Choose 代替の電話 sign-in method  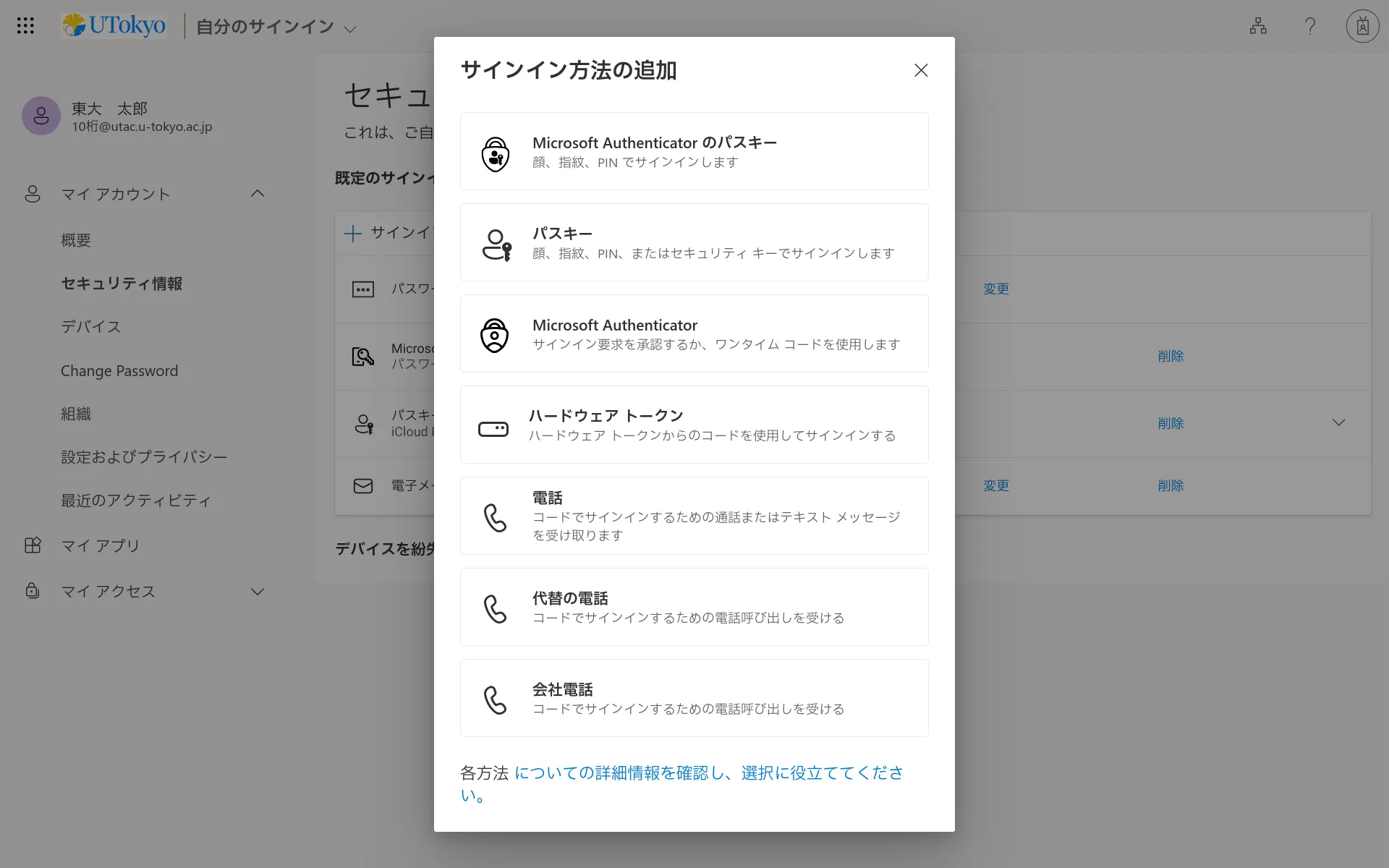[694, 607]
